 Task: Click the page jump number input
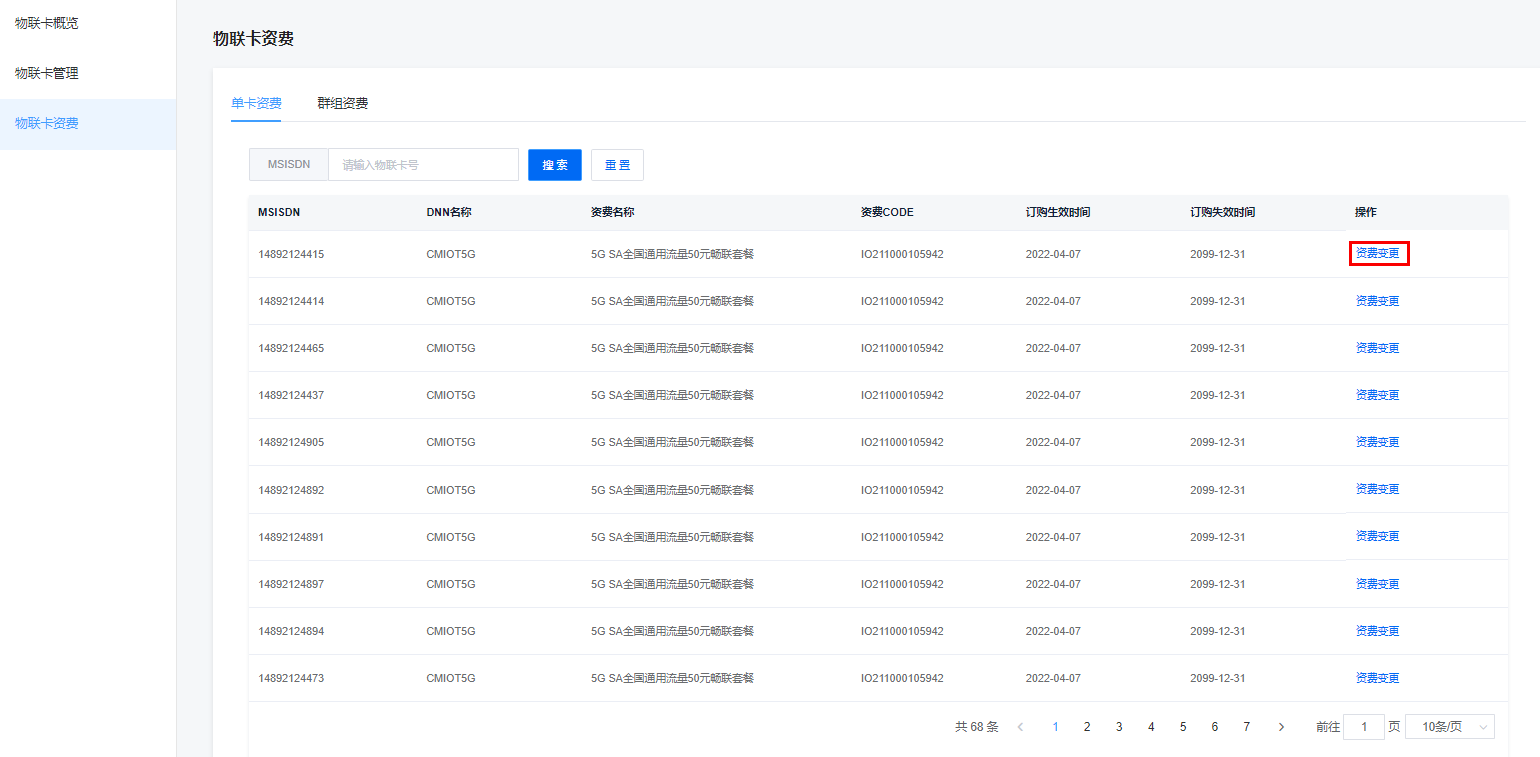coord(1364,727)
